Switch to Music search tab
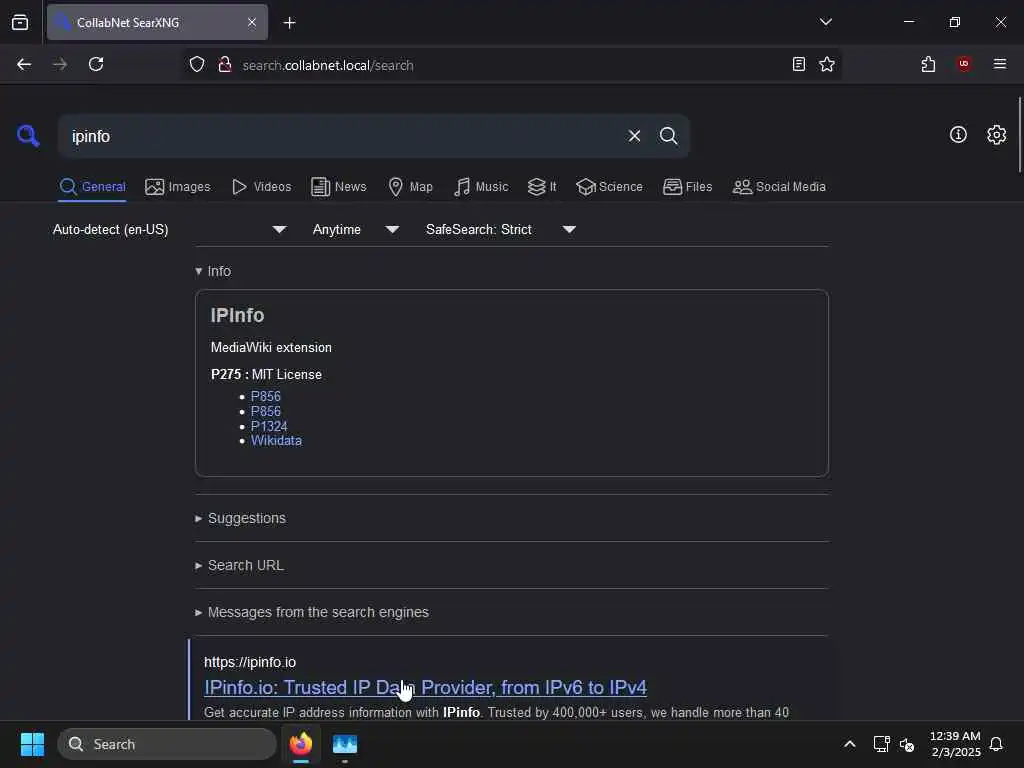This screenshot has height=768, width=1024. (x=481, y=187)
